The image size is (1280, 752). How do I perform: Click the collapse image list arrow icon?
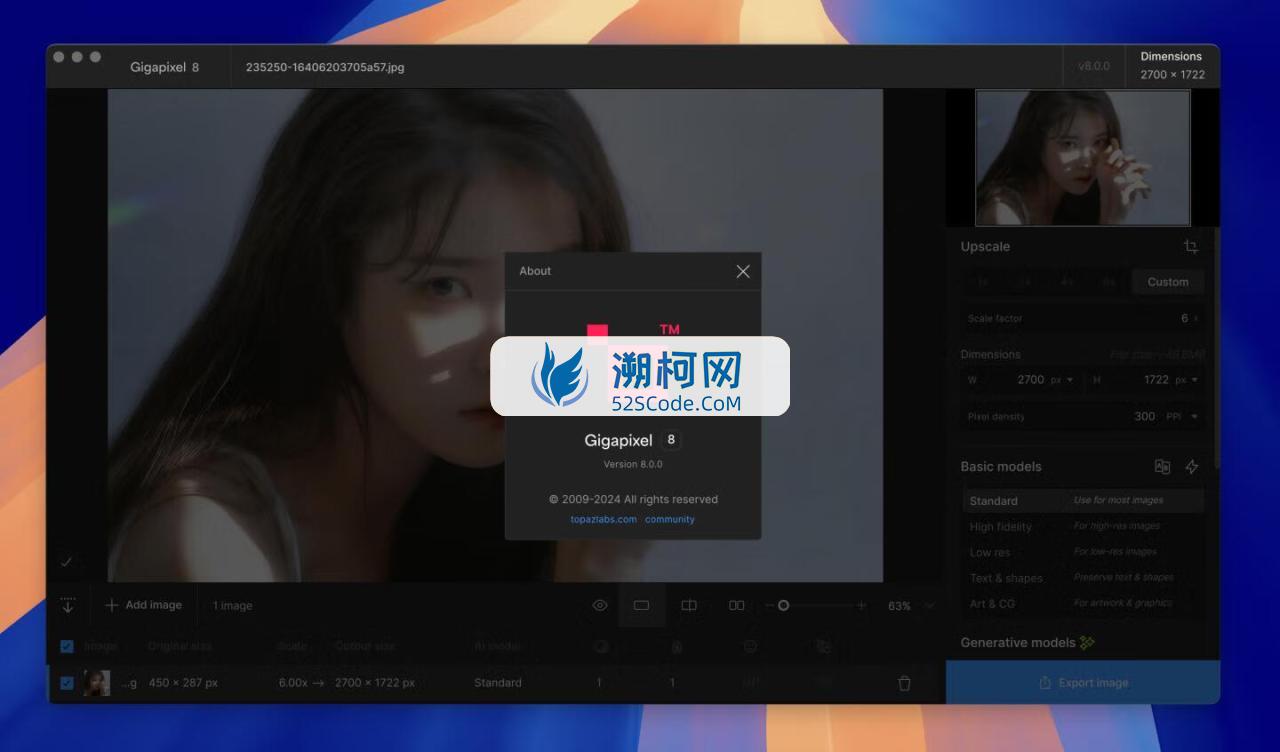68,605
